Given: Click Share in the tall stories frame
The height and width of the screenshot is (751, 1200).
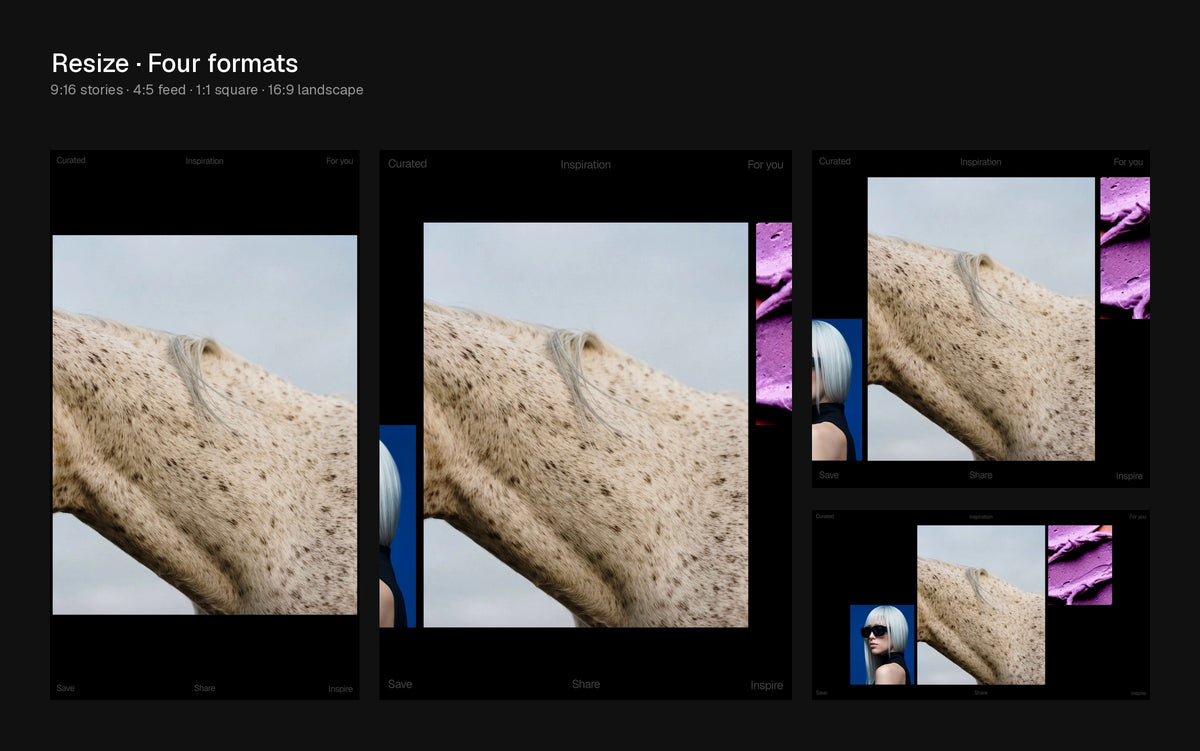Looking at the screenshot, I should pyautogui.click(x=204, y=688).
